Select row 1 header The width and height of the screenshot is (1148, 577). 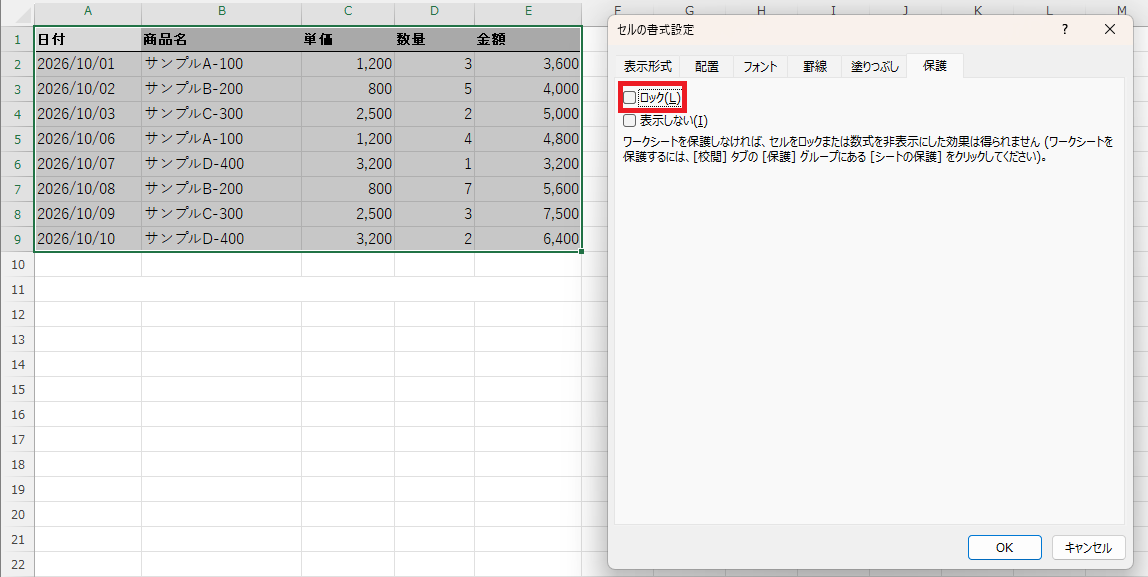click(x=17, y=40)
